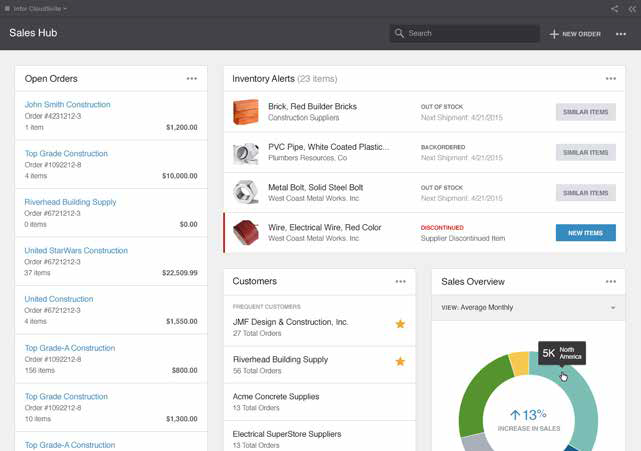
Task: Click the green donut chart segment
Action: [476, 395]
